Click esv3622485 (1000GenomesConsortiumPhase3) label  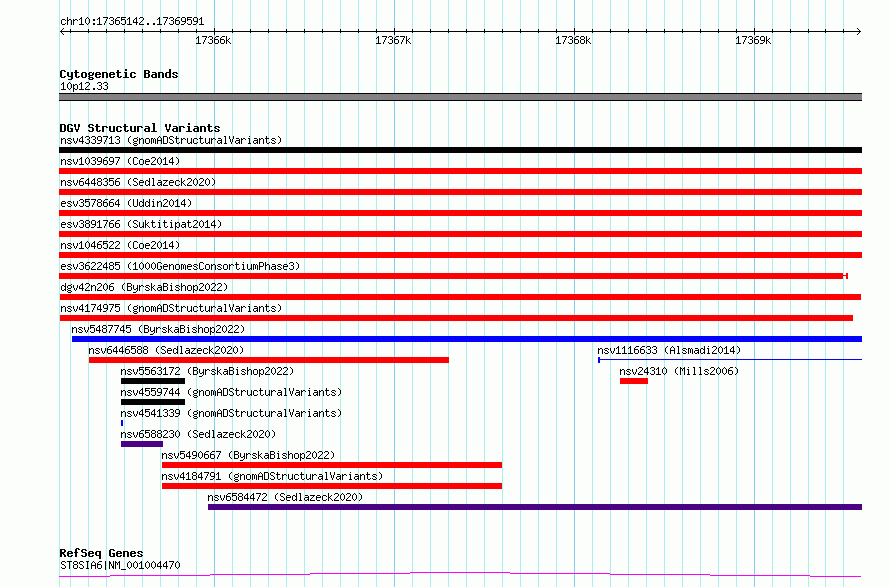coord(180,266)
